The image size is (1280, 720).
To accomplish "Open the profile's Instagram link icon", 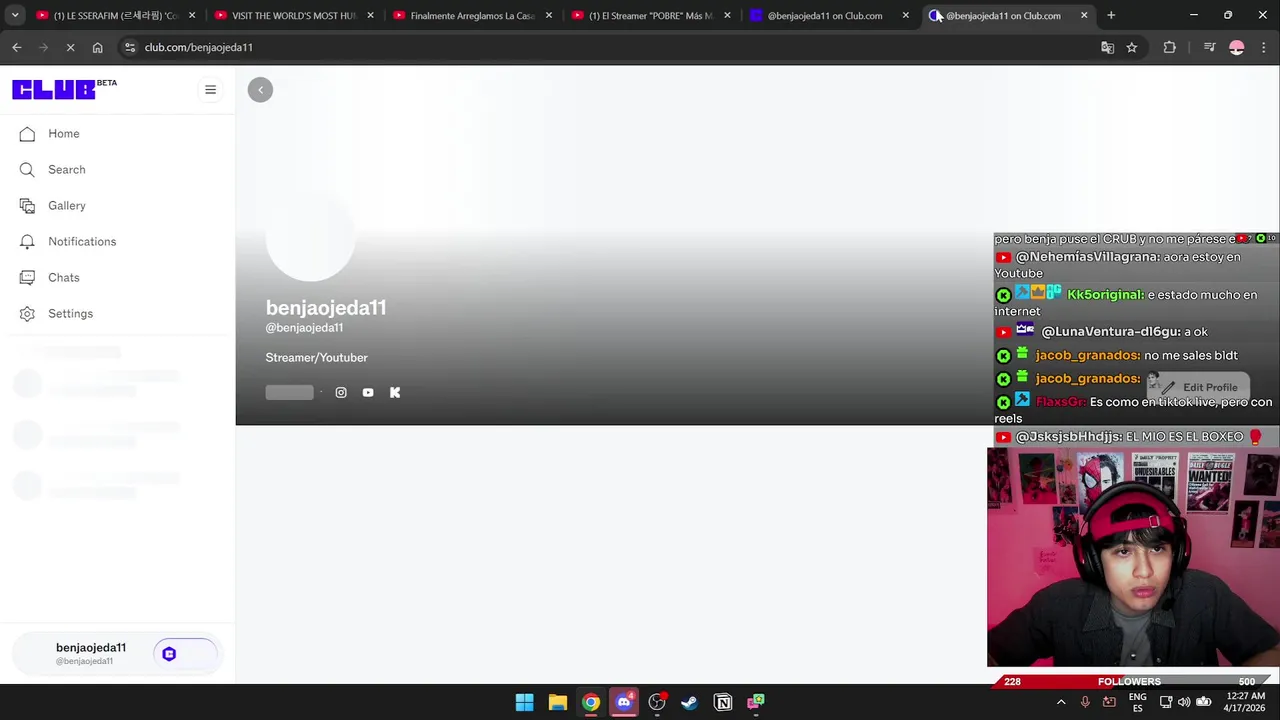I will click(x=341, y=393).
